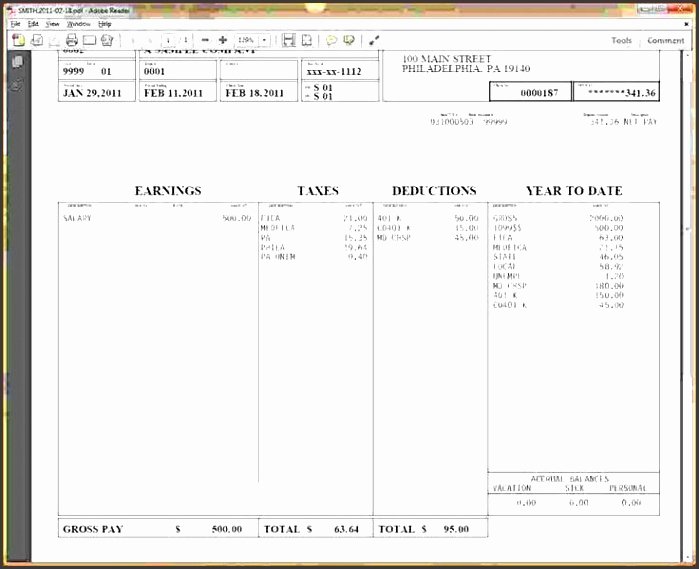
Task: Click the gross pay amount 500.00
Action: (x=227, y=529)
